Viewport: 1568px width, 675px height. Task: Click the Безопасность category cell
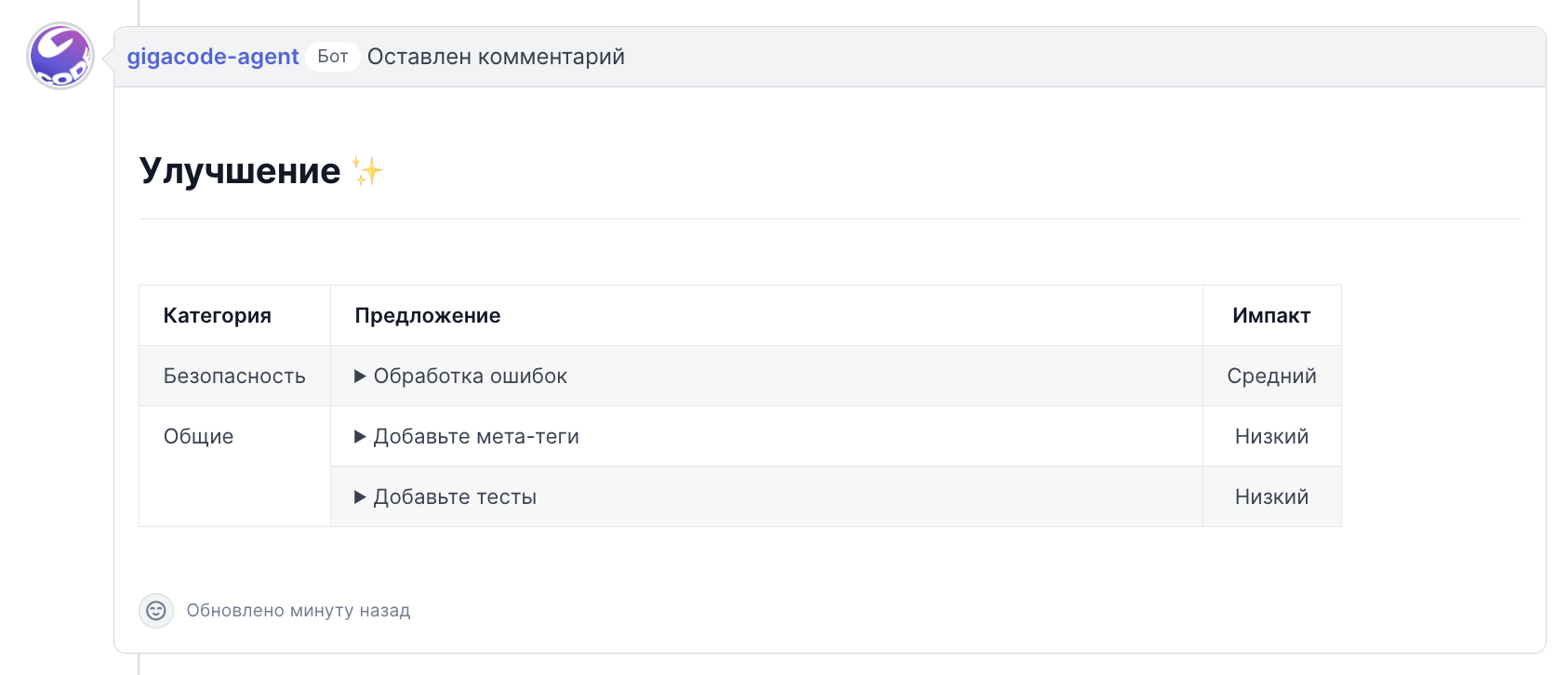pos(234,377)
